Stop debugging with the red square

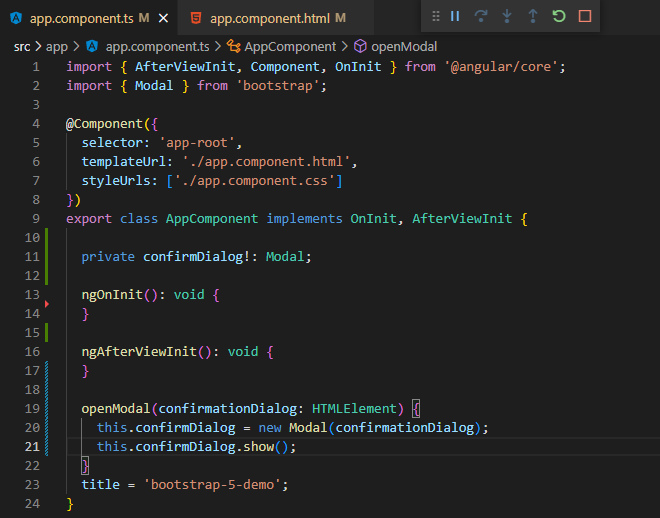(x=585, y=16)
